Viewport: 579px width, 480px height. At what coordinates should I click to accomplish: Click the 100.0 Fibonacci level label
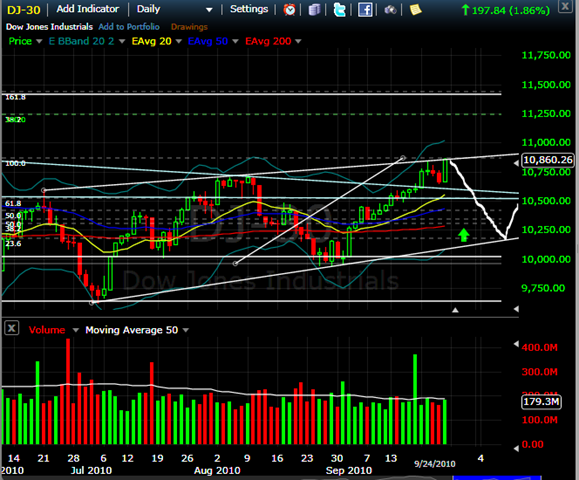coord(16,164)
